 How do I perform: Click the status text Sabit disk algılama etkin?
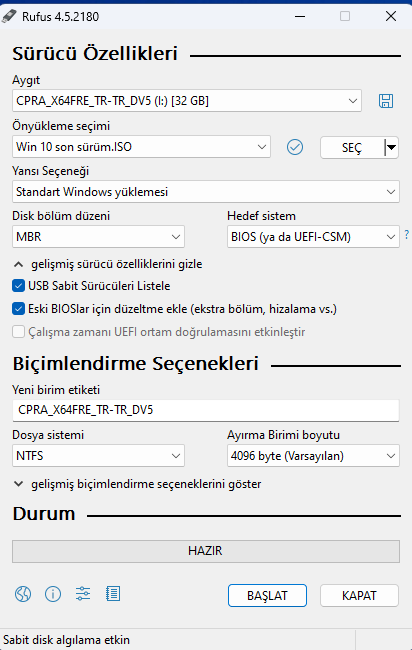pos(67,640)
